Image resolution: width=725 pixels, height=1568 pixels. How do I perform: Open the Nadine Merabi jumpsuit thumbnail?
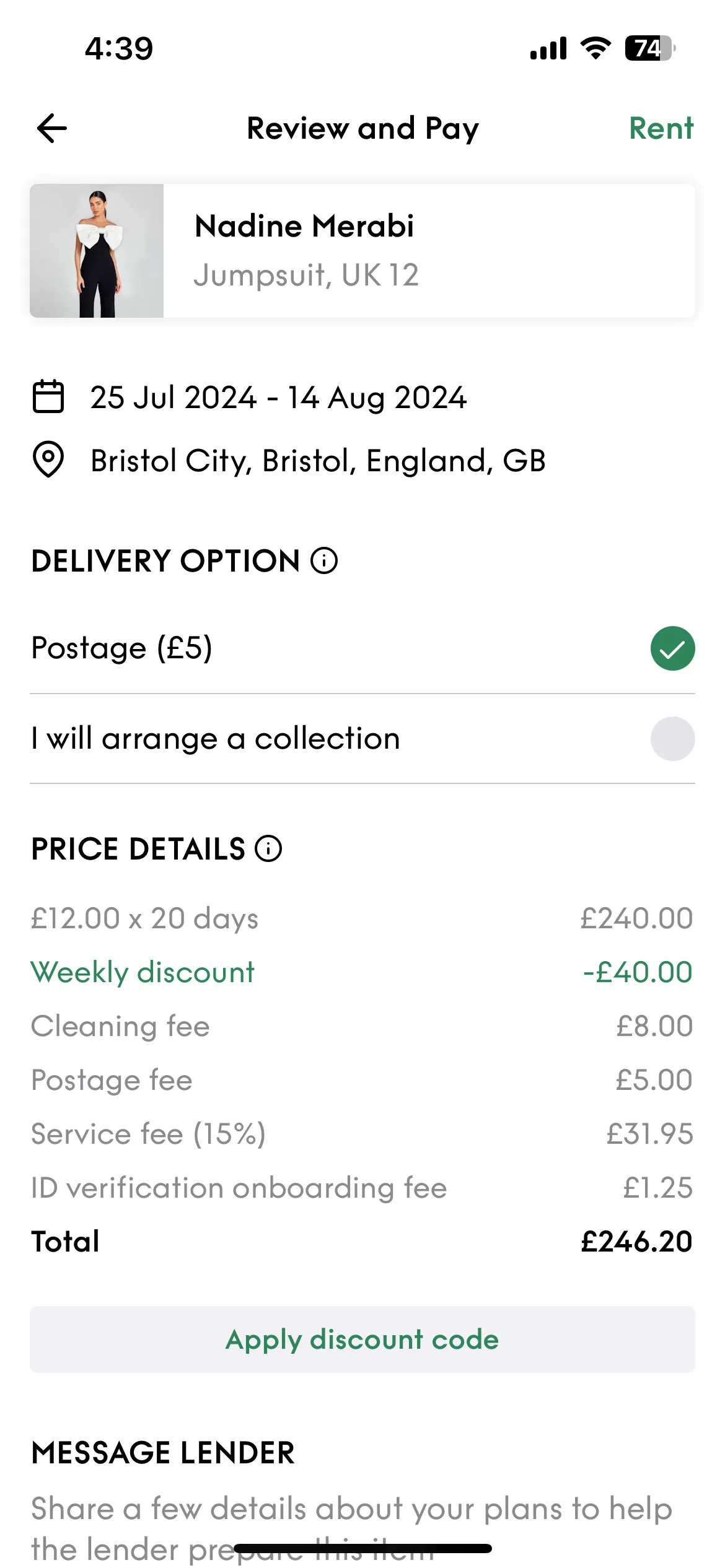97,251
